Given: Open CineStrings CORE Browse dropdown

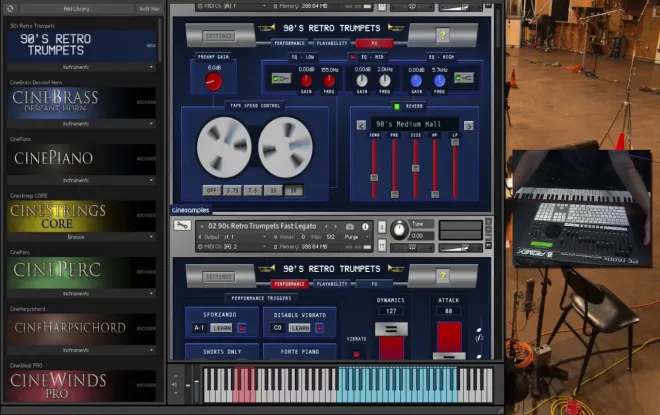Looking at the screenshot, I should click(81, 237).
